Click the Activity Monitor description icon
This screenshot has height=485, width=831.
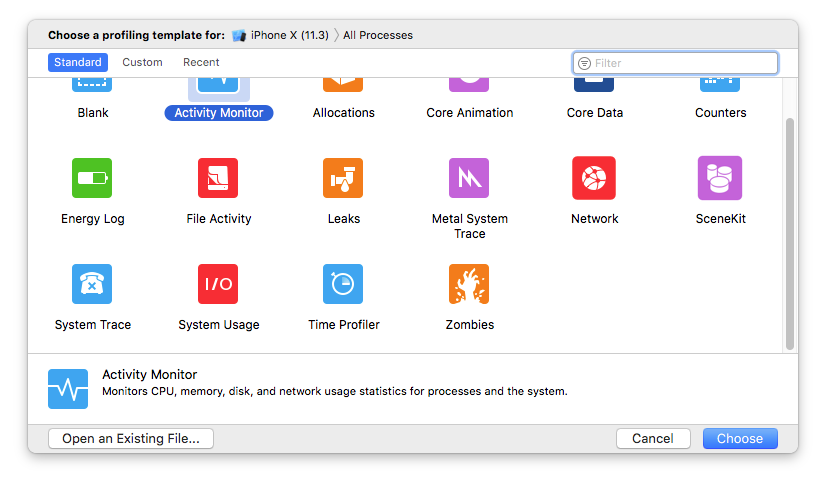pyautogui.click(x=68, y=389)
